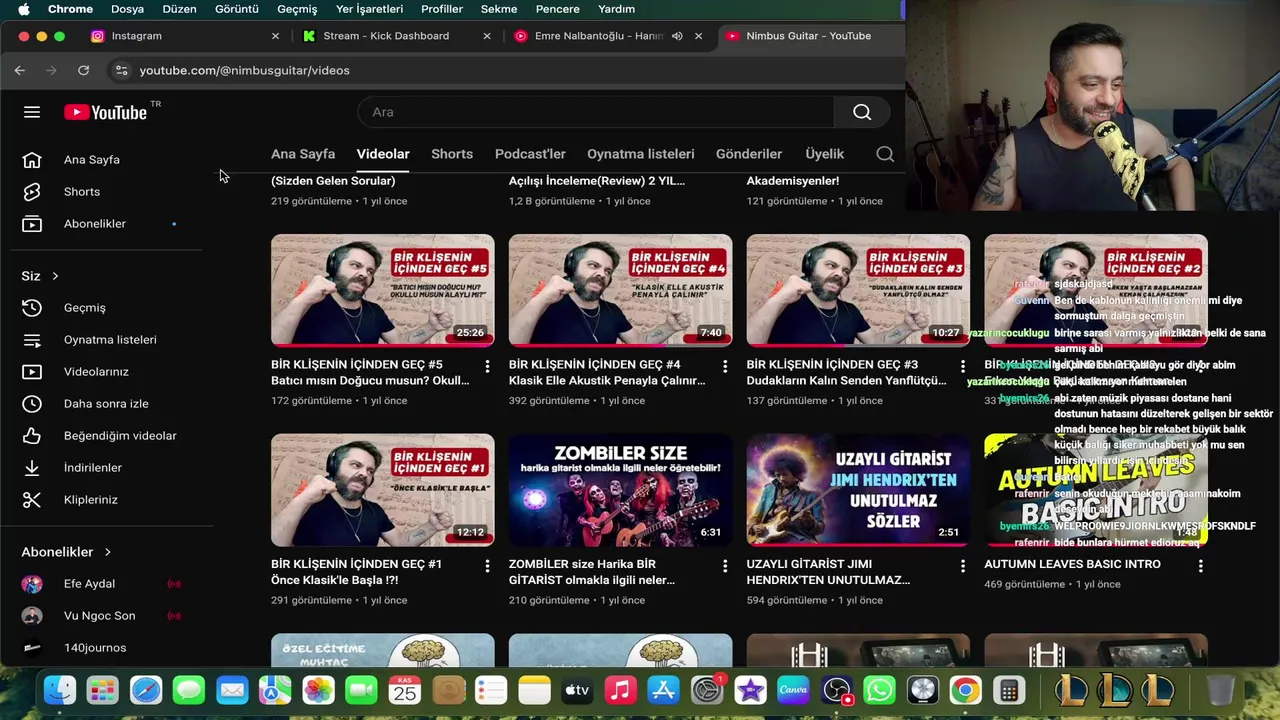Open channel search magnifier next to Üyelik
Image resolution: width=1280 pixels, height=720 pixels.
pos(885,154)
